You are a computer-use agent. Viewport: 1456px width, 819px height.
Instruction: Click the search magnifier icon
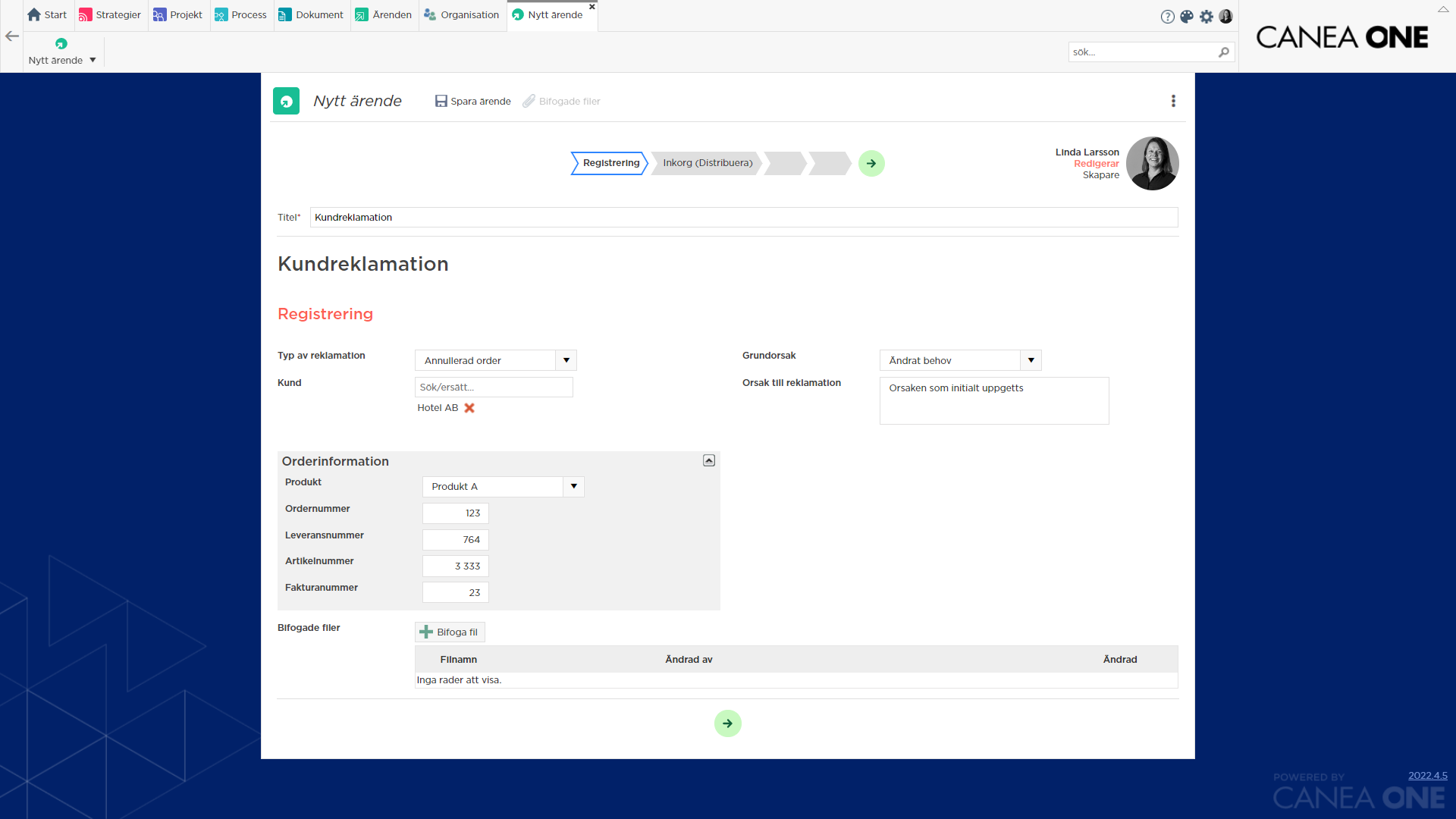pyautogui.click(x=1223, y=52)
